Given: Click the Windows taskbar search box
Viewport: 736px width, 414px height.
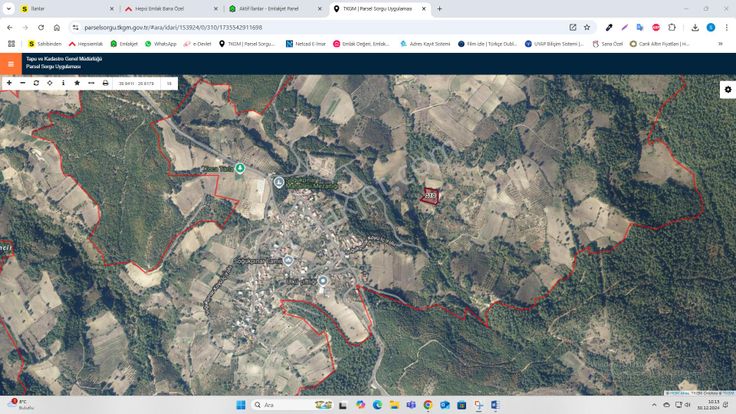Looking at the screenshot, I should click(285, 405).
